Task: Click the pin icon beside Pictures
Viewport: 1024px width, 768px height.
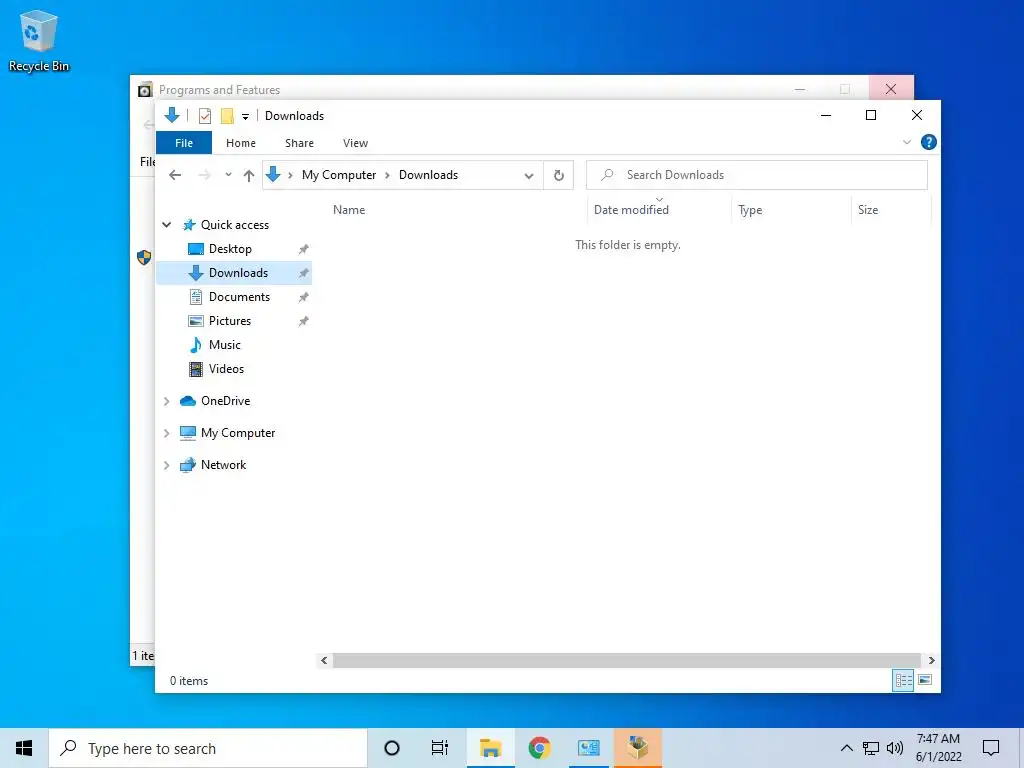Action: [304, 321]
